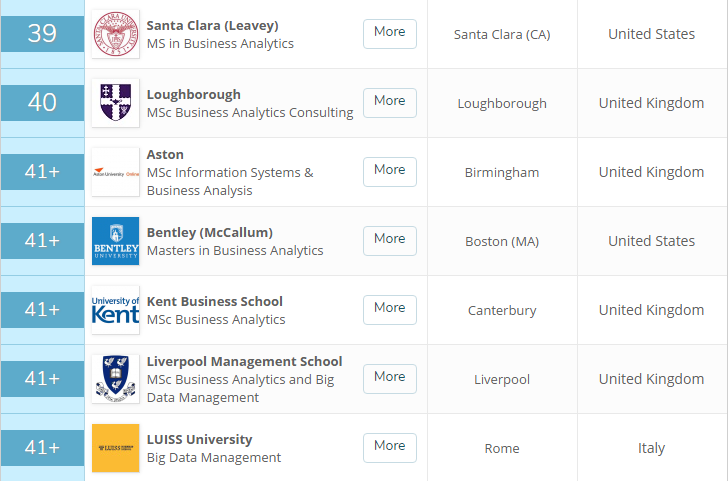Click the Bentley University logo
This screenshot has width=728, height=481.
[x=115, y=241]
